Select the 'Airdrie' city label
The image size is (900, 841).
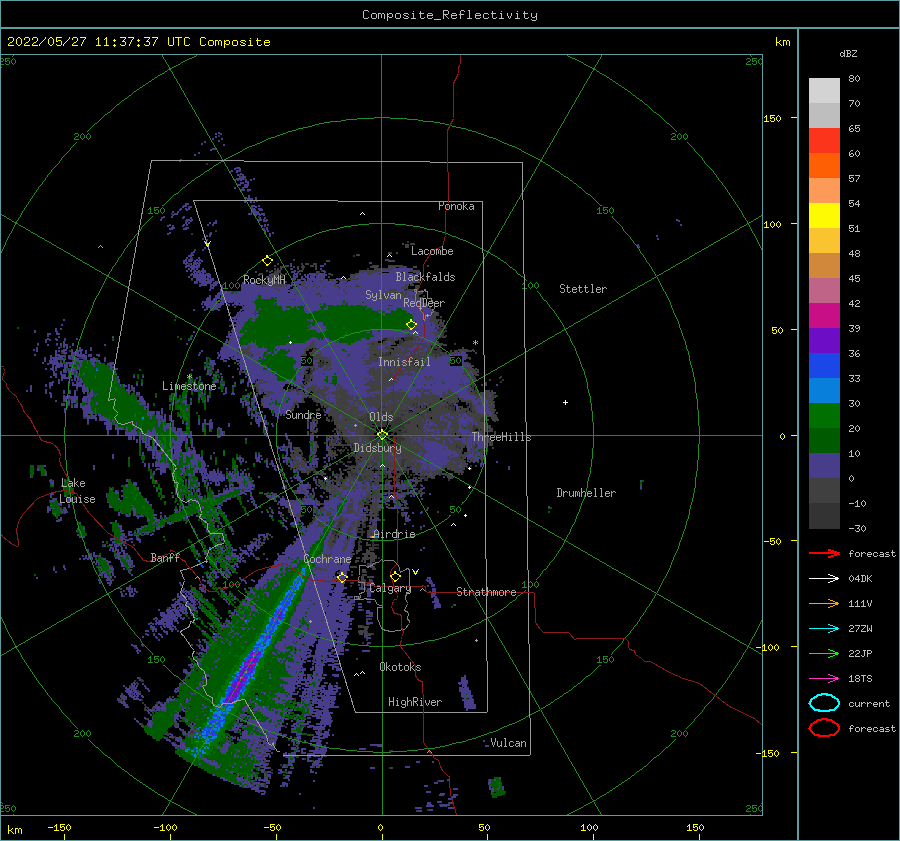coord(394,534)
